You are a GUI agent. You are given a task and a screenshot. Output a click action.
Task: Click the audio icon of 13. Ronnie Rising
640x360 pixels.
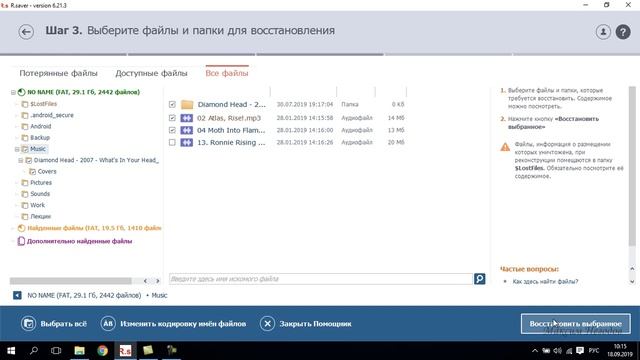pyautogui.click(x=187, y=142)
